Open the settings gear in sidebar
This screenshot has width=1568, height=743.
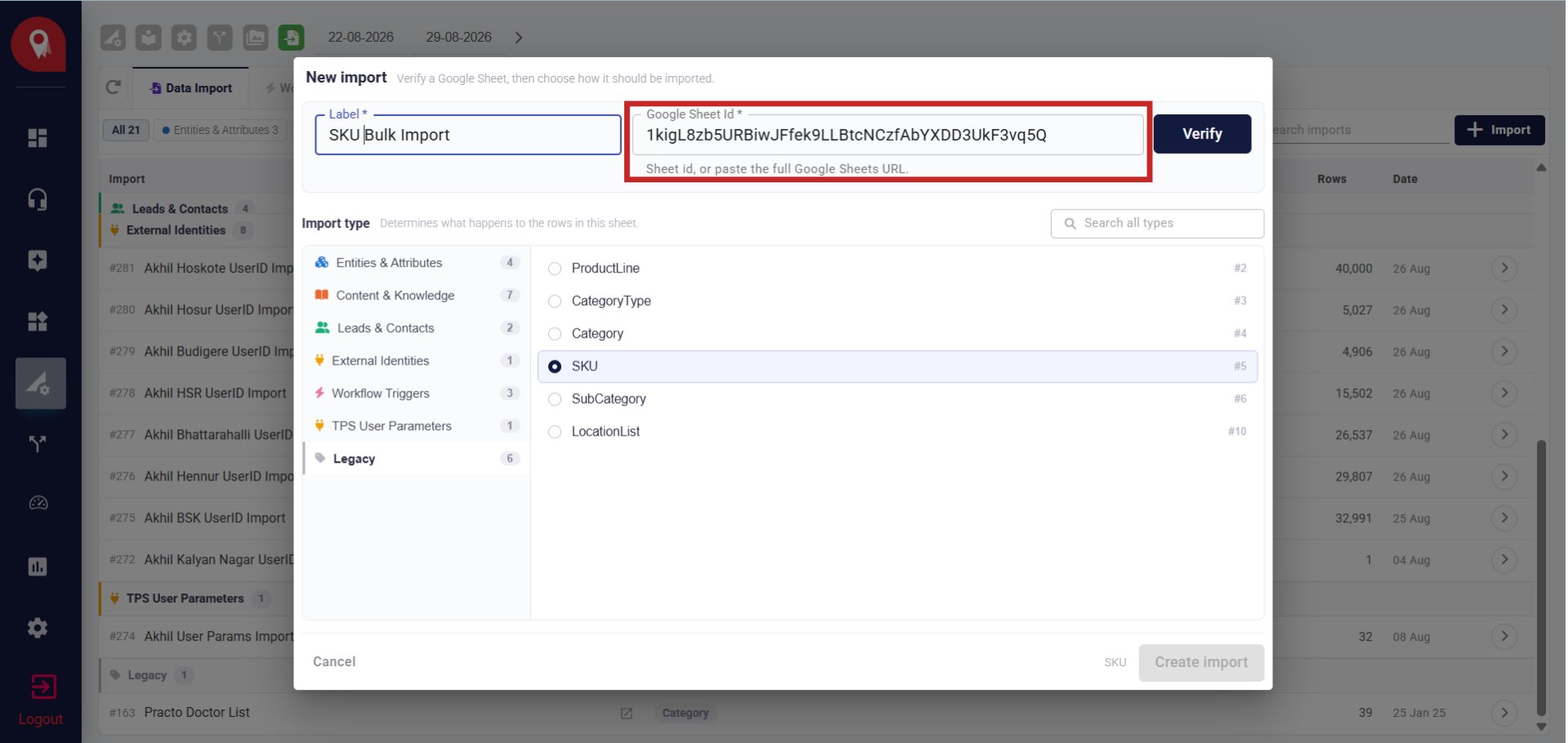click(x=38, y=628)
